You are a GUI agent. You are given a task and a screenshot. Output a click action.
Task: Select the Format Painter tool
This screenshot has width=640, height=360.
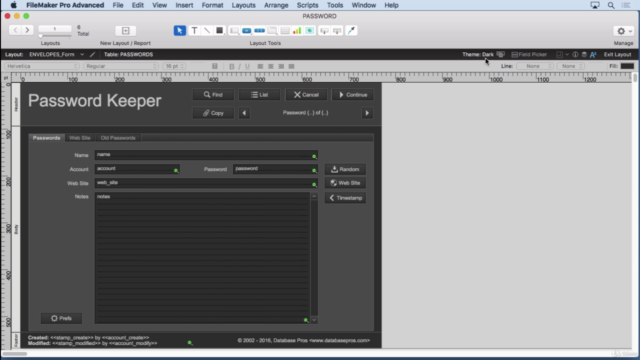click(351, 31)
